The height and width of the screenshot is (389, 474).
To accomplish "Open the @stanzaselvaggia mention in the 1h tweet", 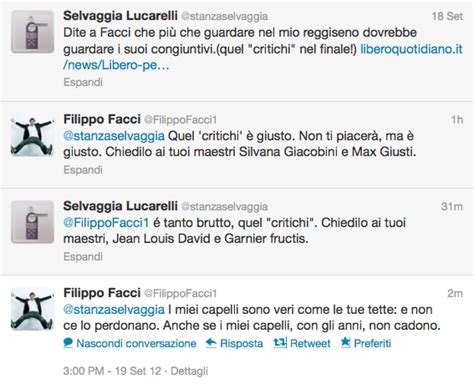I will coord(114,136).
